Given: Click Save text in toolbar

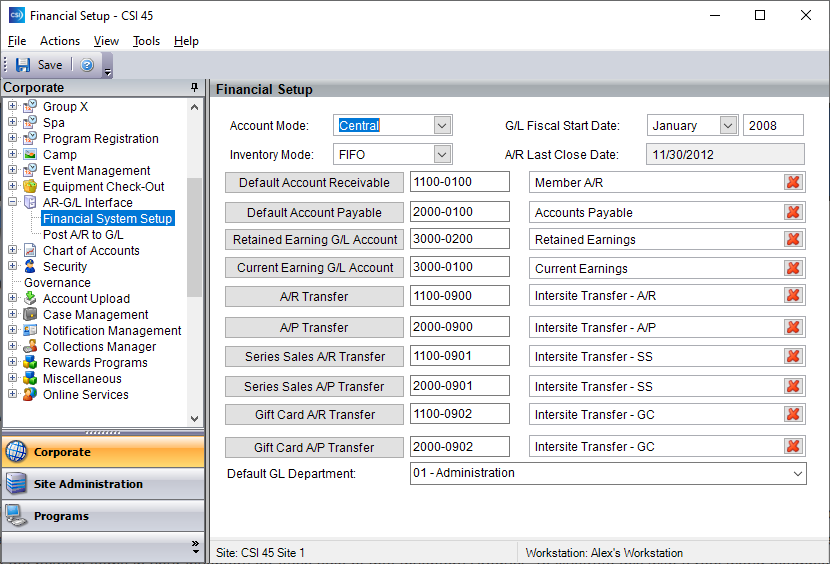Looking at the screenshot, I should point(50,65).
